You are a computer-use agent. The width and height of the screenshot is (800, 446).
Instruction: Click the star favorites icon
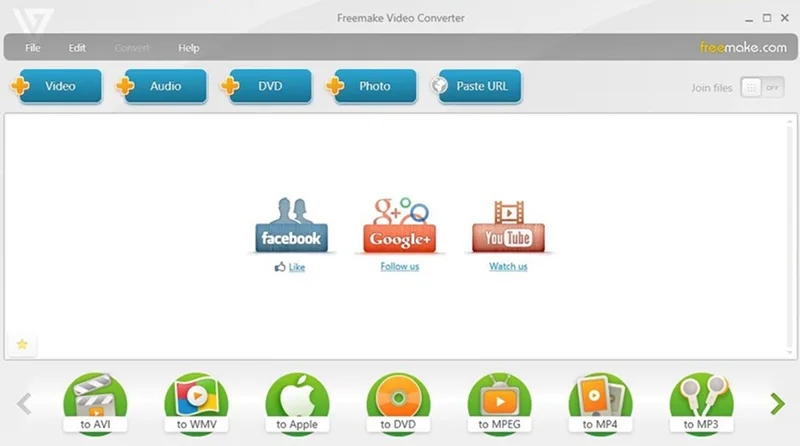(22, 344)
